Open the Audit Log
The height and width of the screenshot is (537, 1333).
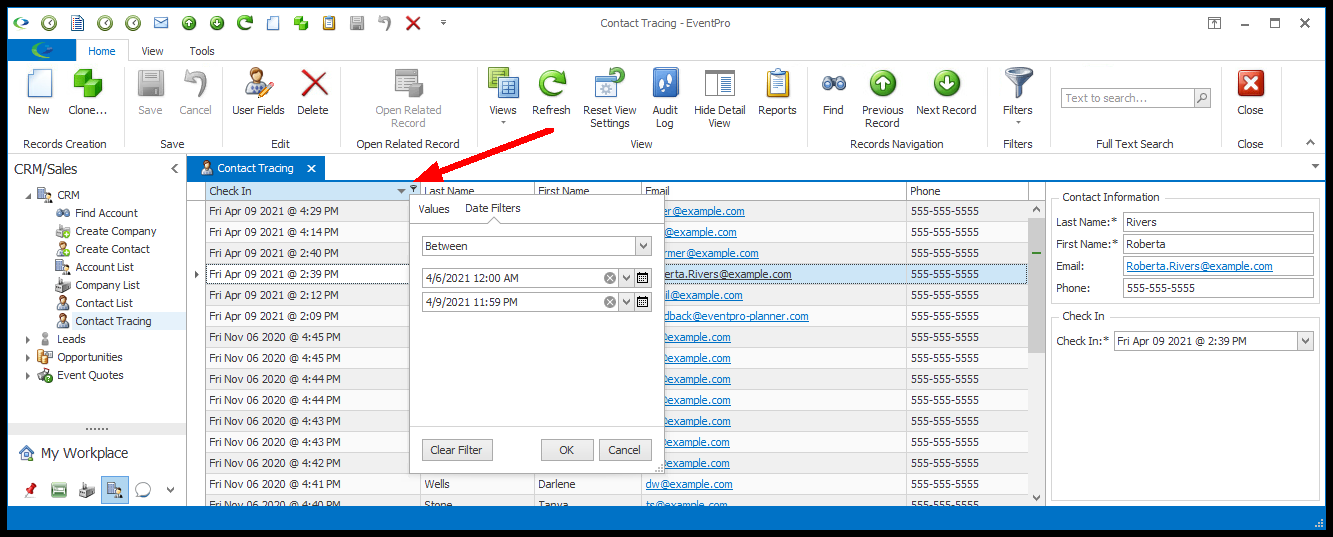click(665, 99)
